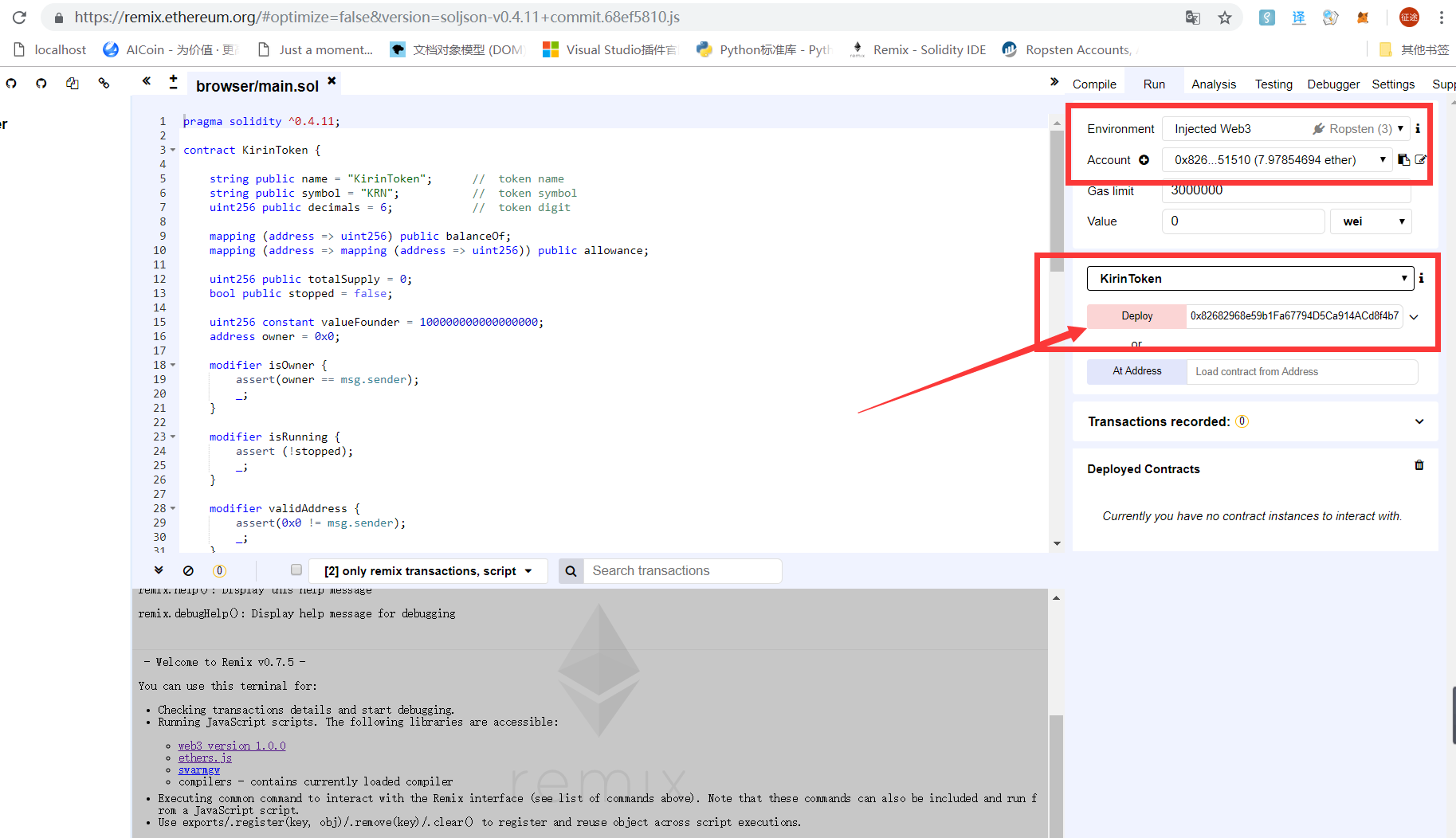Click the Google Translate icon in the address bar
Viewport: 1456px width, 838px height.
(x=1192, y=17)
